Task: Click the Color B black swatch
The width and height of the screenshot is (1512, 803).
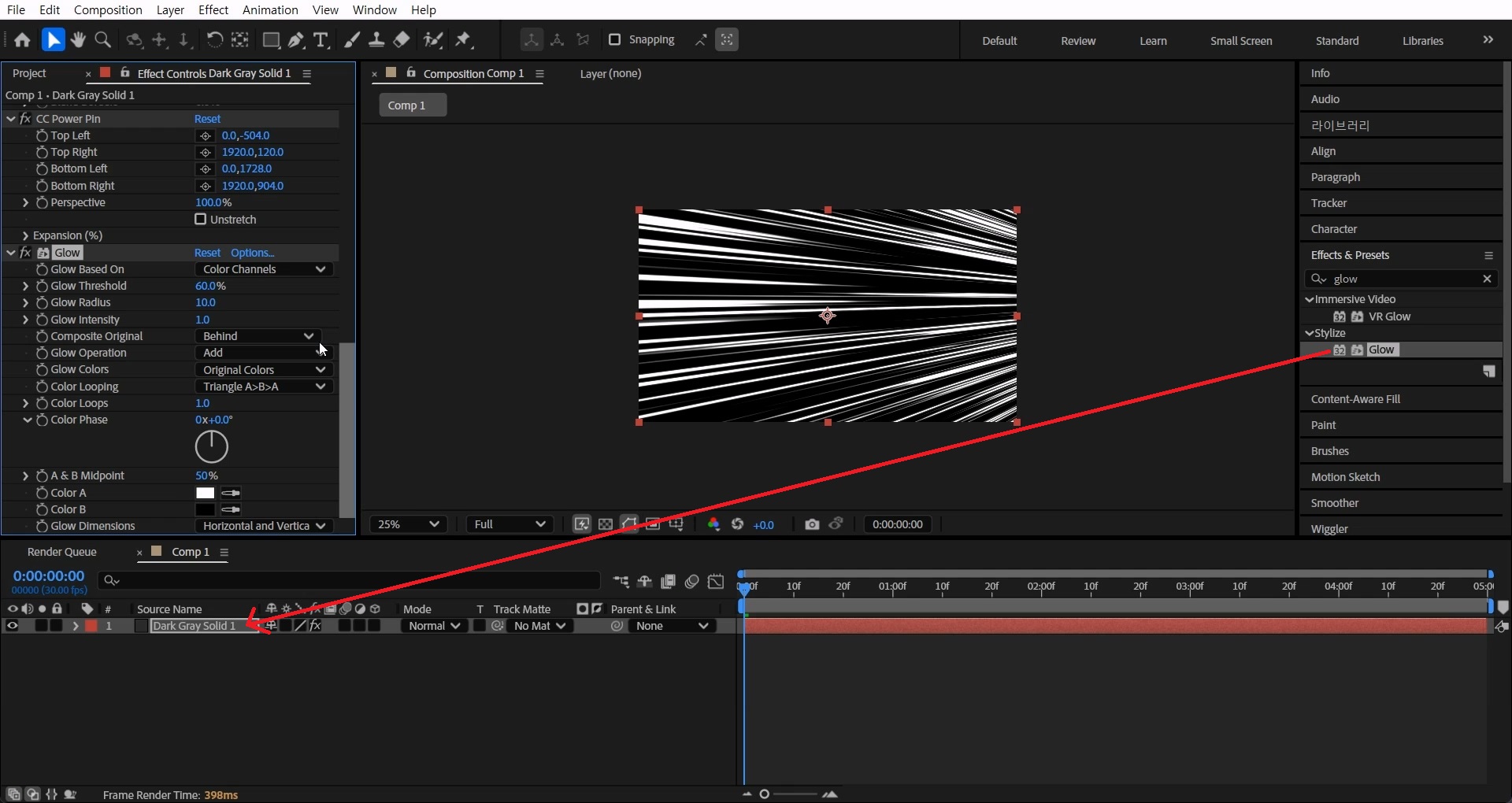Action: [205, 509]
